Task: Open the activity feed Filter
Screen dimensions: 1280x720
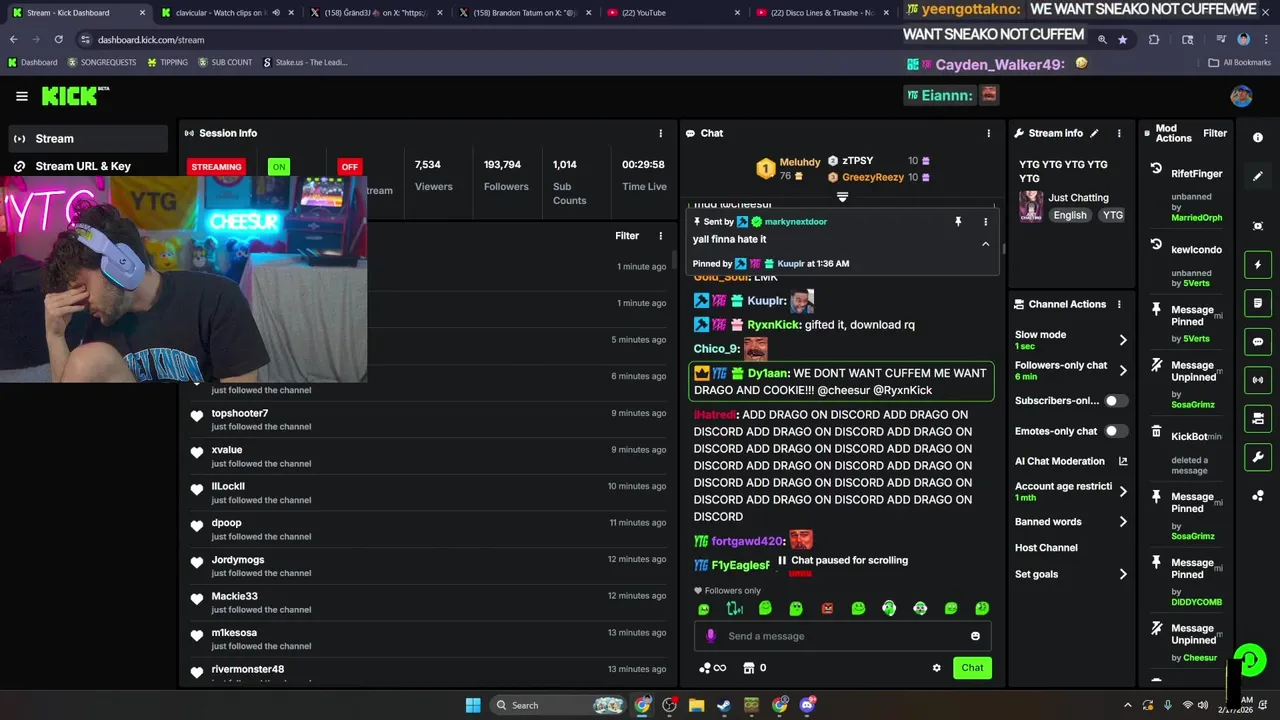Action: pos(627,236)
